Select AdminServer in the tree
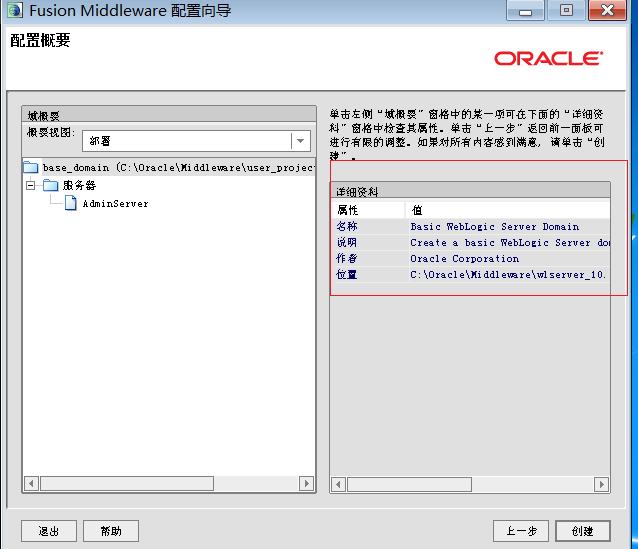 coord(116,203)
